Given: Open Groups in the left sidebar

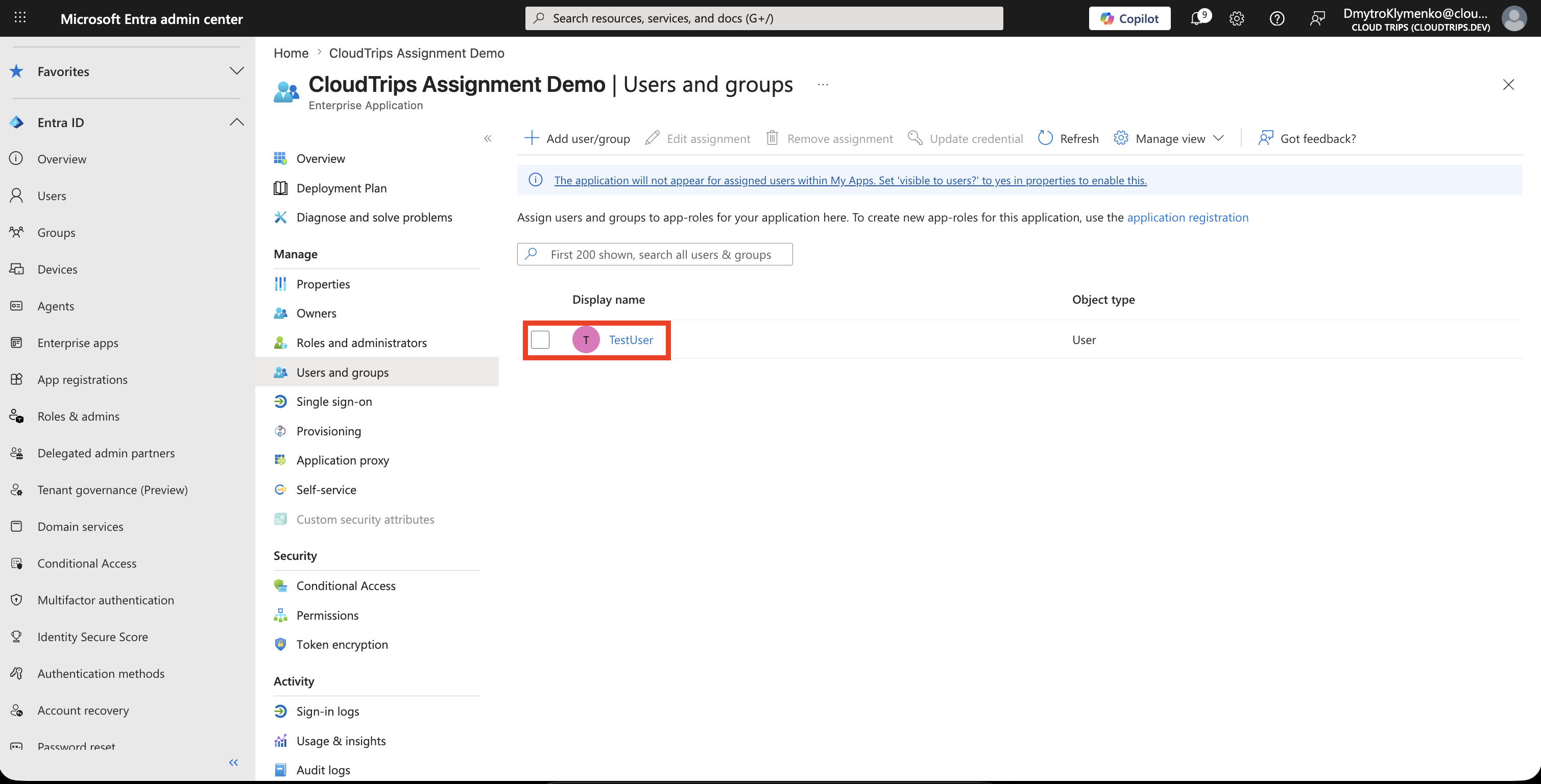Looking at the screenshot, I should point(56,232).
